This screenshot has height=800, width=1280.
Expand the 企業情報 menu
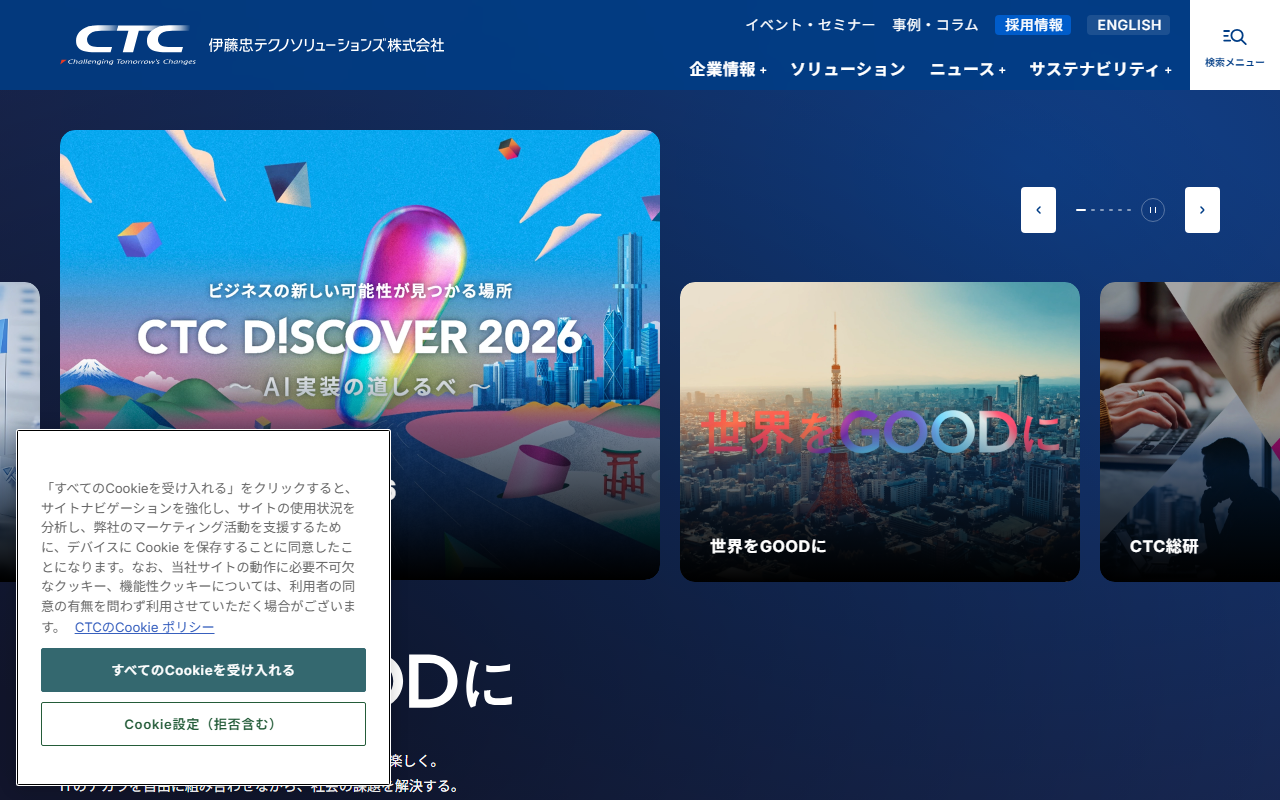[x=728, y=69]
